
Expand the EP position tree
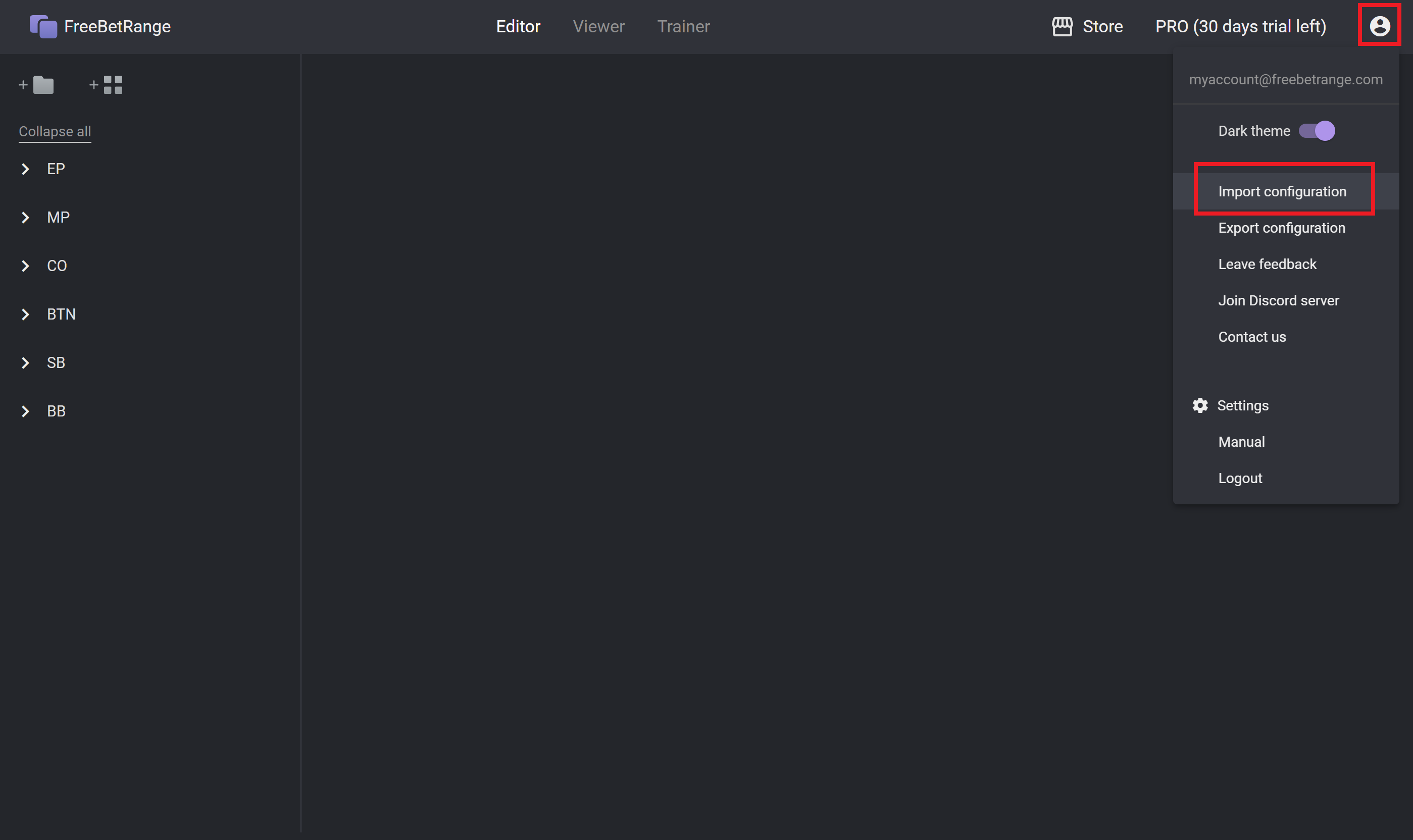tap(26, 169)
